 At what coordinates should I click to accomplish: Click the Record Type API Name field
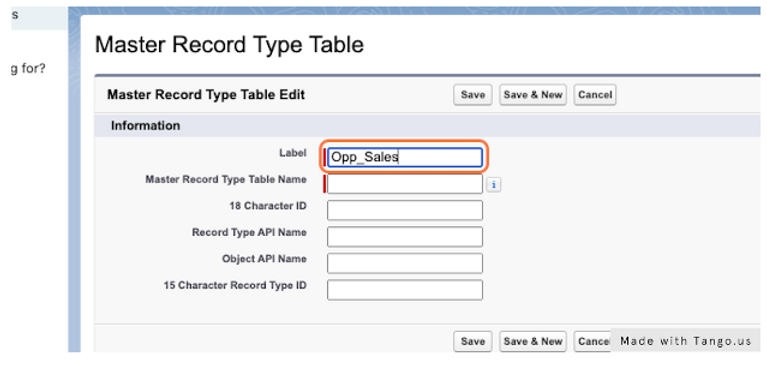coord(405,237)
